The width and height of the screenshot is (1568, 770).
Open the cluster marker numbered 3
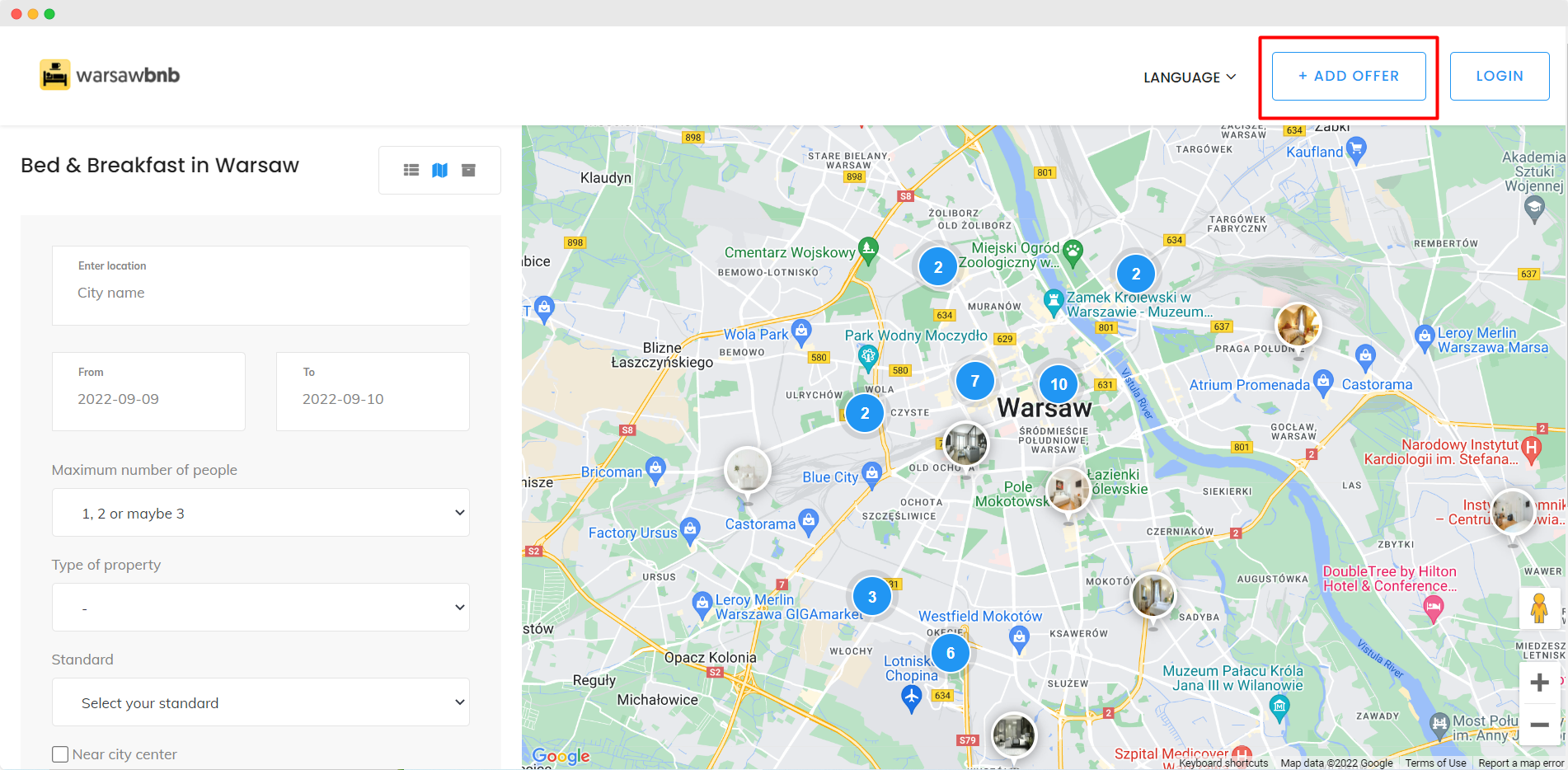872,597
